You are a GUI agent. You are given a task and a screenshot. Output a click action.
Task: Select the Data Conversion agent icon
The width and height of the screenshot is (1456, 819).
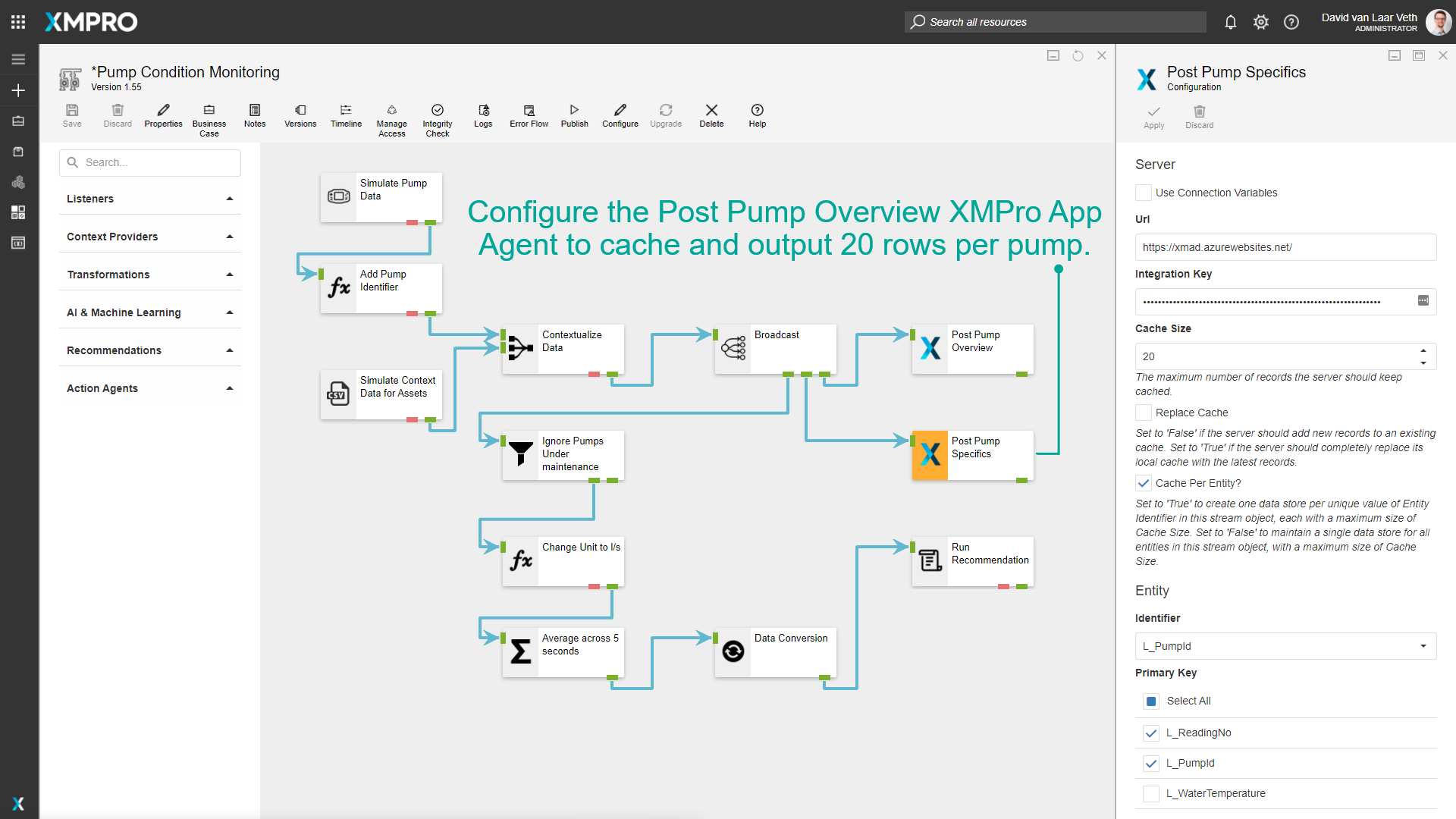coord(733,652)
